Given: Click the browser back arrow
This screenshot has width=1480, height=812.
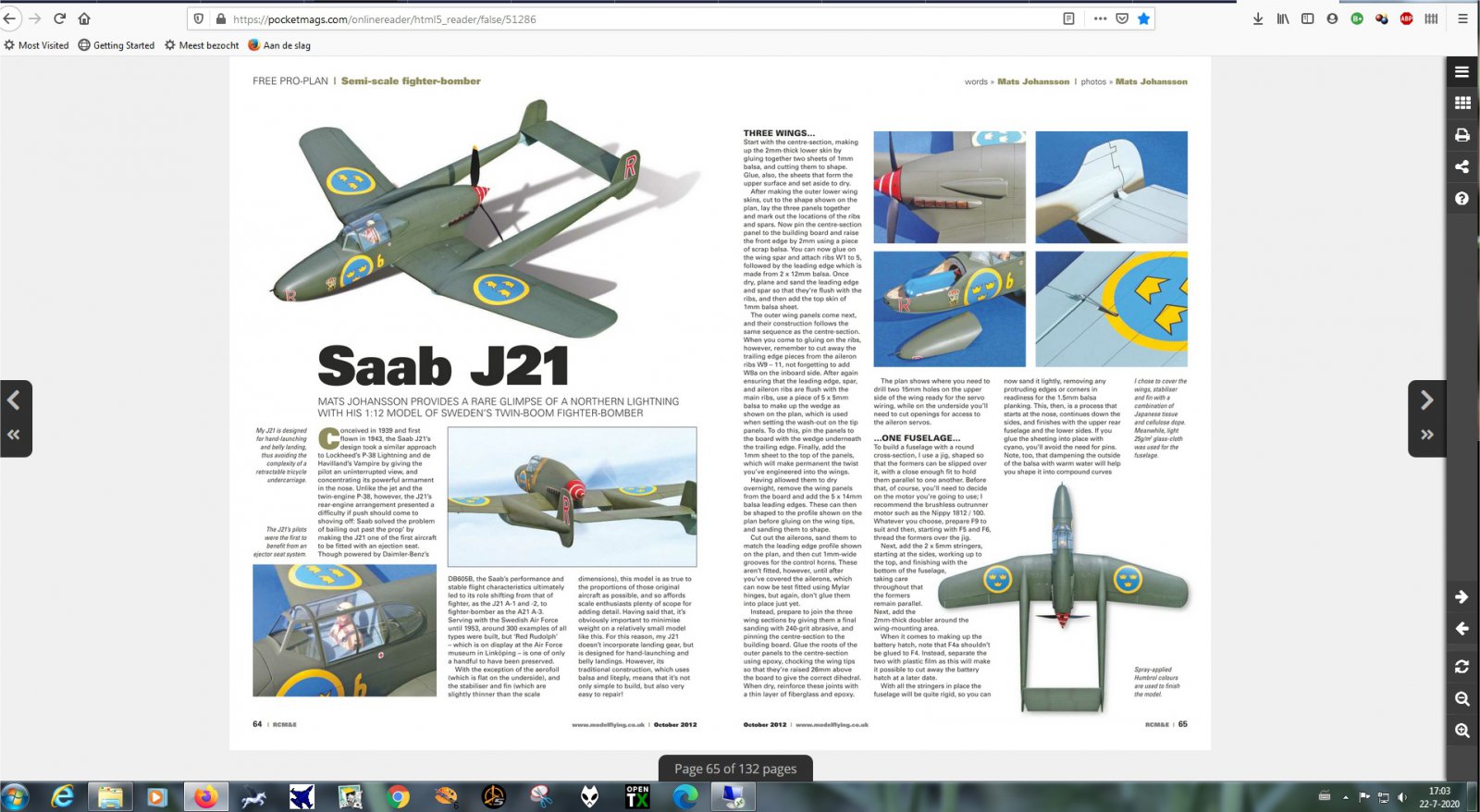Looking at the screenshot, I should click(10, 18).
